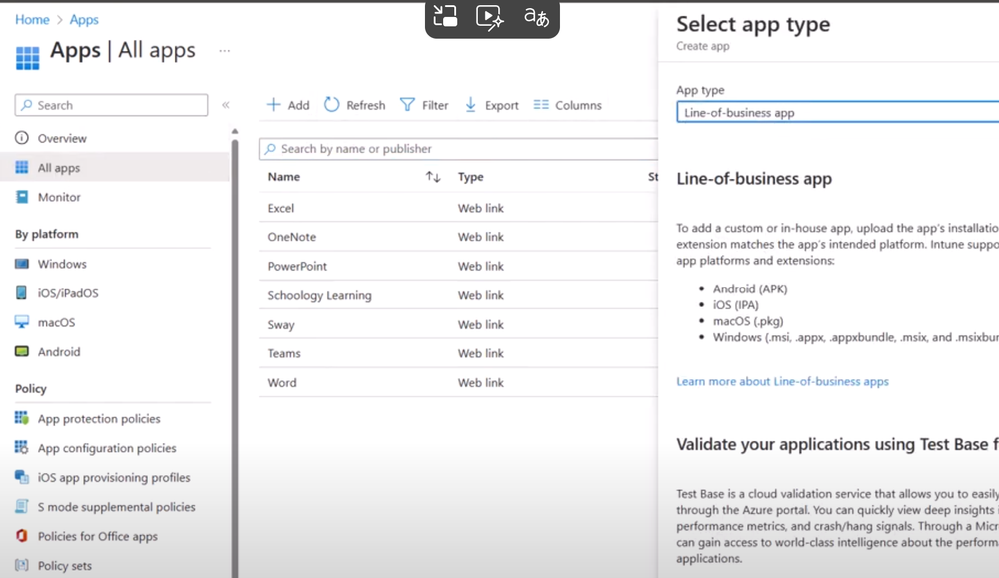999x578 pixels.
Task: Open the Overview menu item
Action: pyautogui.click(x=62, y=138)
